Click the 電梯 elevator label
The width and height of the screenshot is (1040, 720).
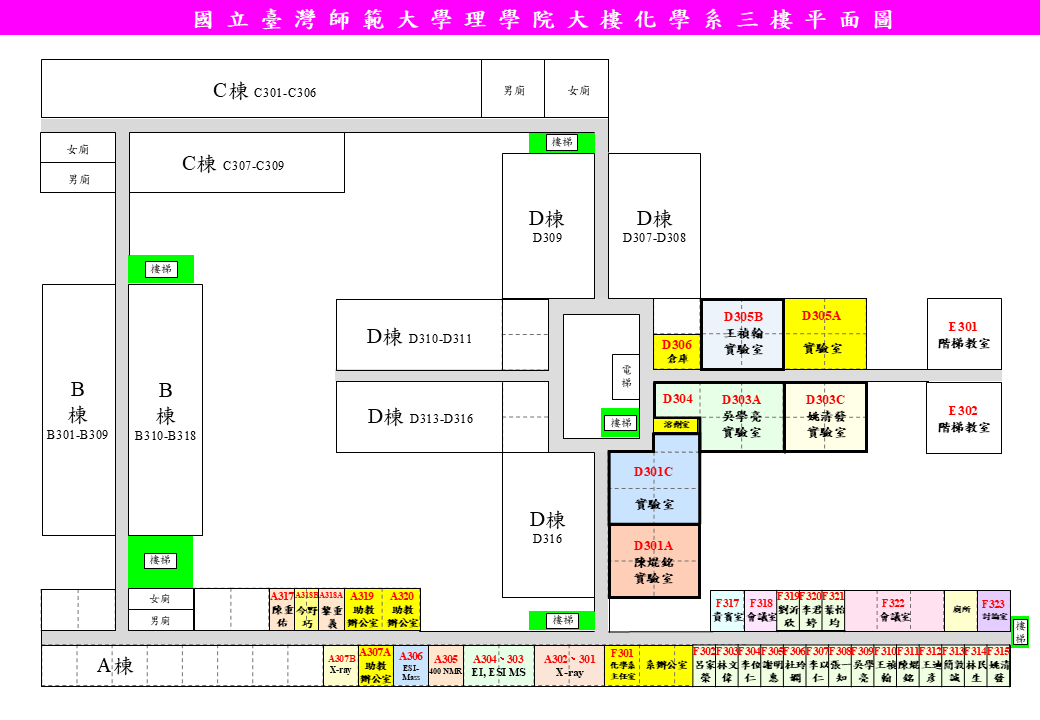click(x=626, y=377)
